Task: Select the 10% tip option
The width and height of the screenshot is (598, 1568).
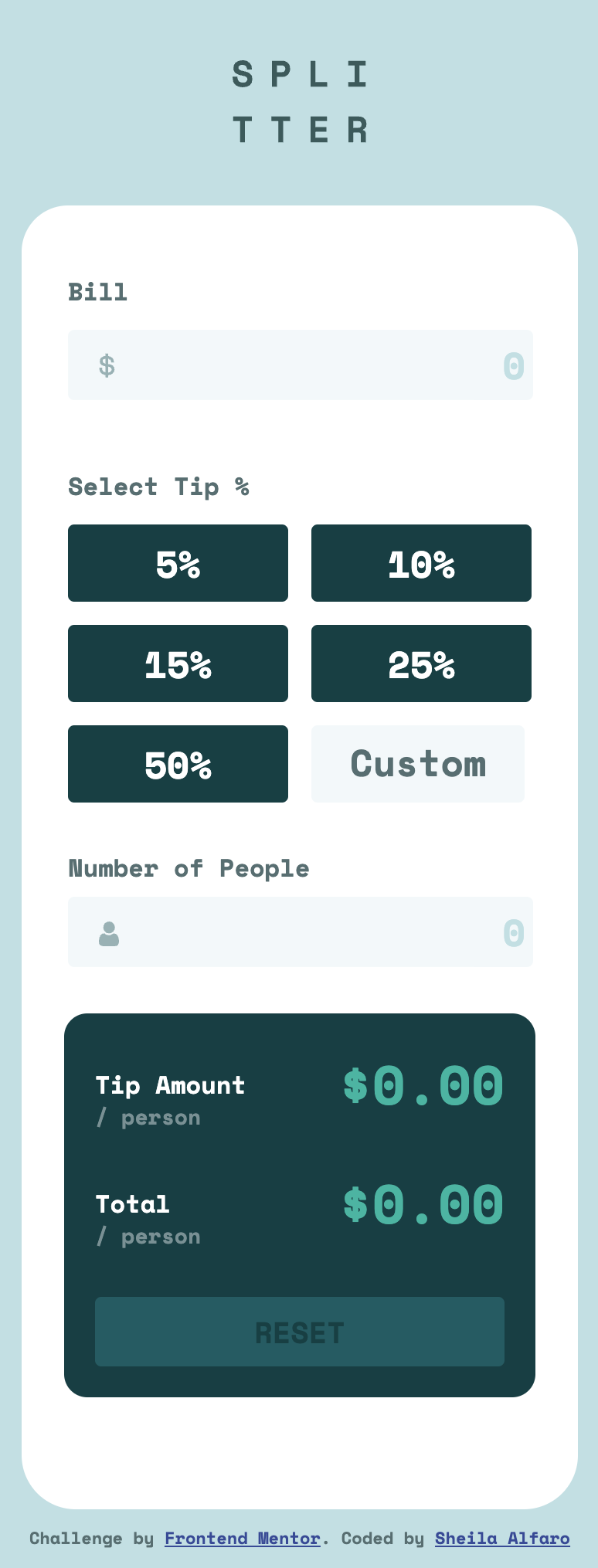Action: click(x=421, y=562)
